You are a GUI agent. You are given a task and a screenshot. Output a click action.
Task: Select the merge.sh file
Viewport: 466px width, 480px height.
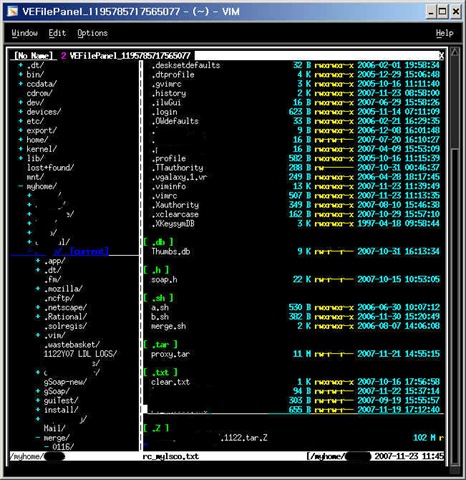169,326
